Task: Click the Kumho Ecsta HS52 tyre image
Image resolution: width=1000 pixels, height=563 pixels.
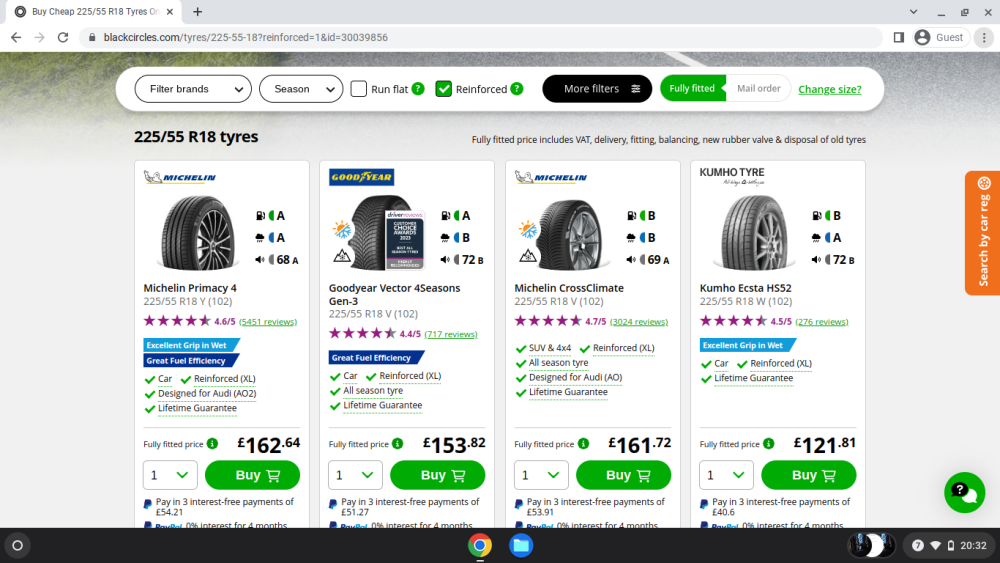Action: (x=754, y=233)
